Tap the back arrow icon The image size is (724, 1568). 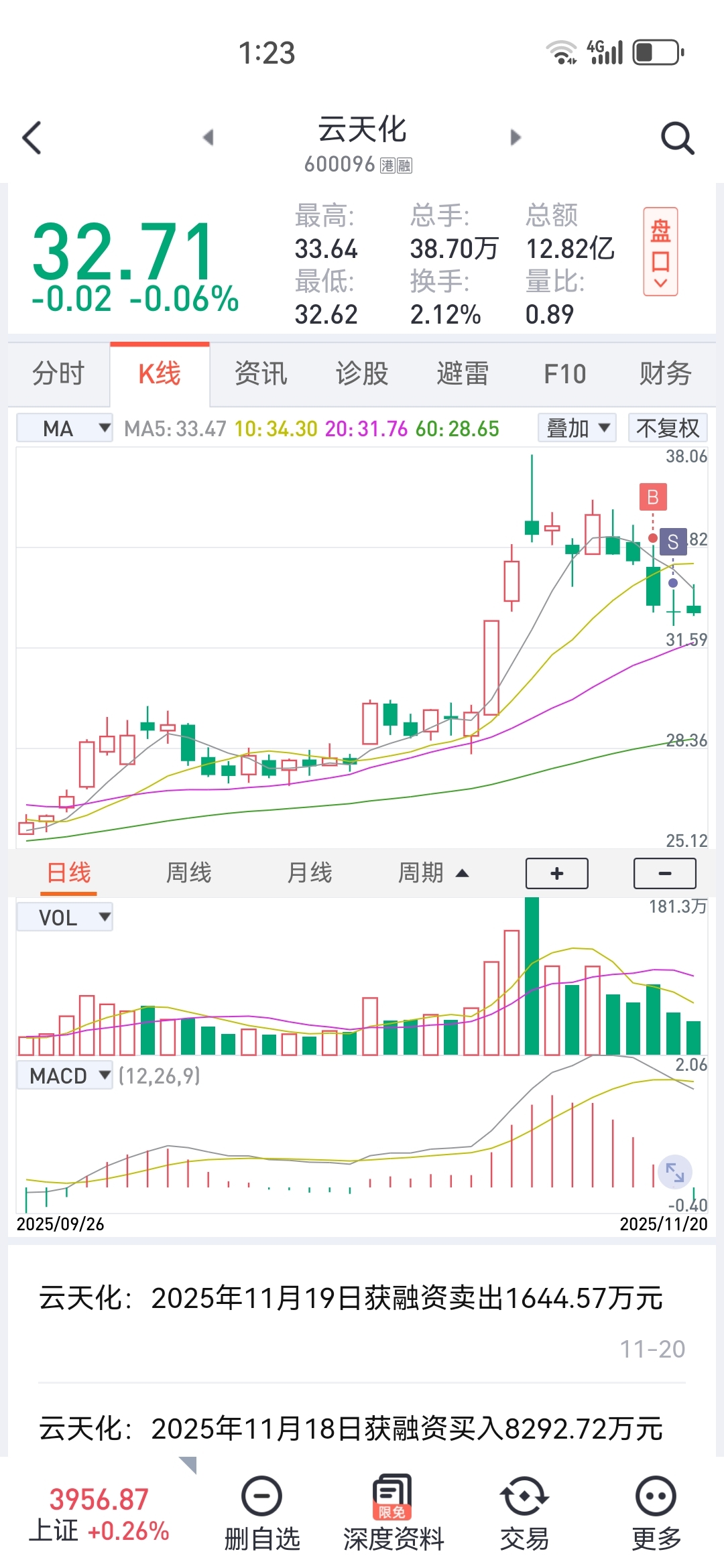pyautogui.click(x=32, y=138)
